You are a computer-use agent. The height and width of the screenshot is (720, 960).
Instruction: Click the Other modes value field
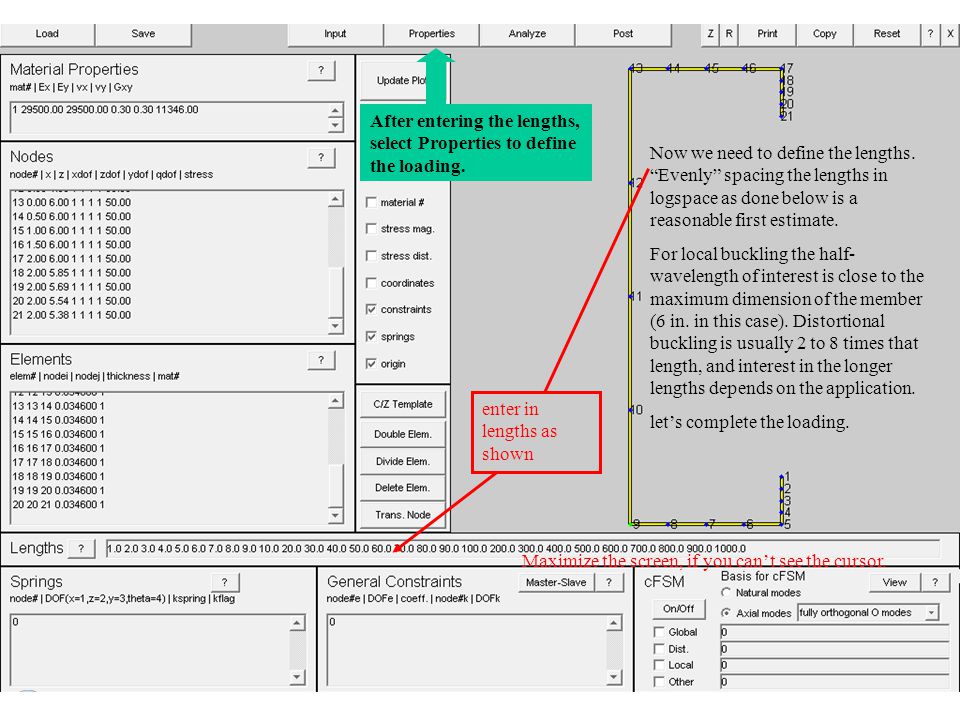834,682
